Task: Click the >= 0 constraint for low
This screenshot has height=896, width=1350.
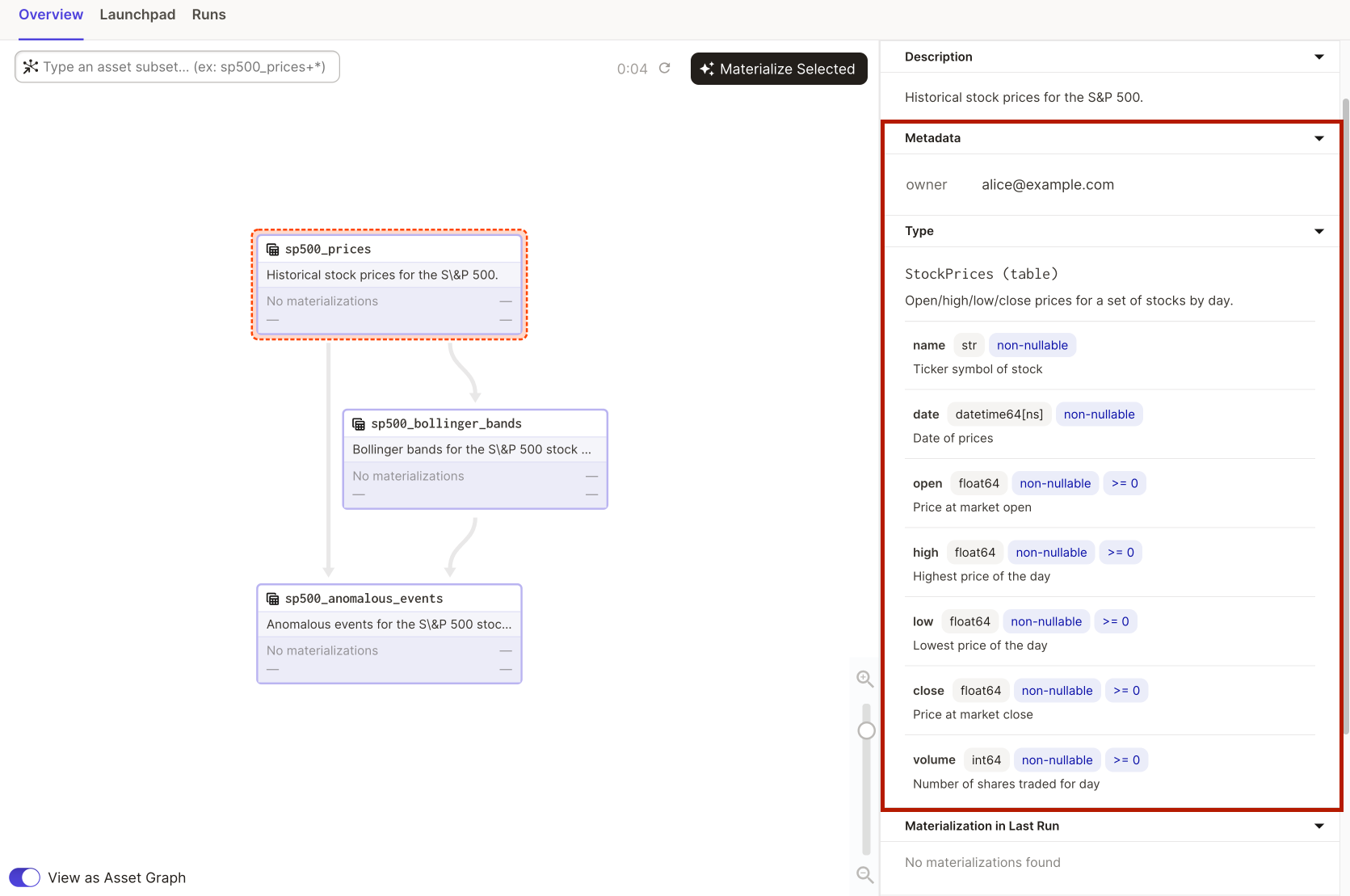Action: (1116, 621)
